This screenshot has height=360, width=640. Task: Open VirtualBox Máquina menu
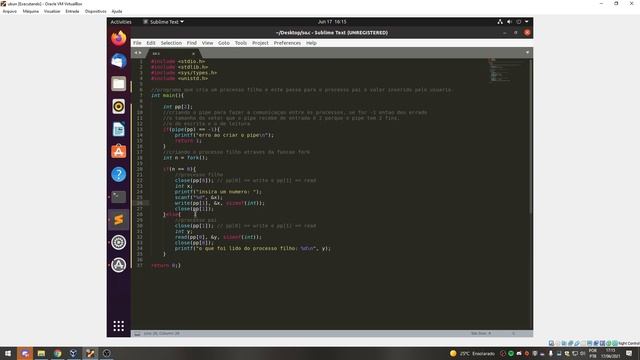(x=31, y=11)
